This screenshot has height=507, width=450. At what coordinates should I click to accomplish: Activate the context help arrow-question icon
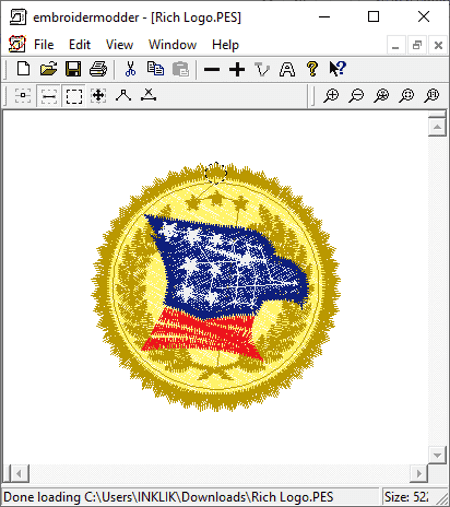(338, 69)
